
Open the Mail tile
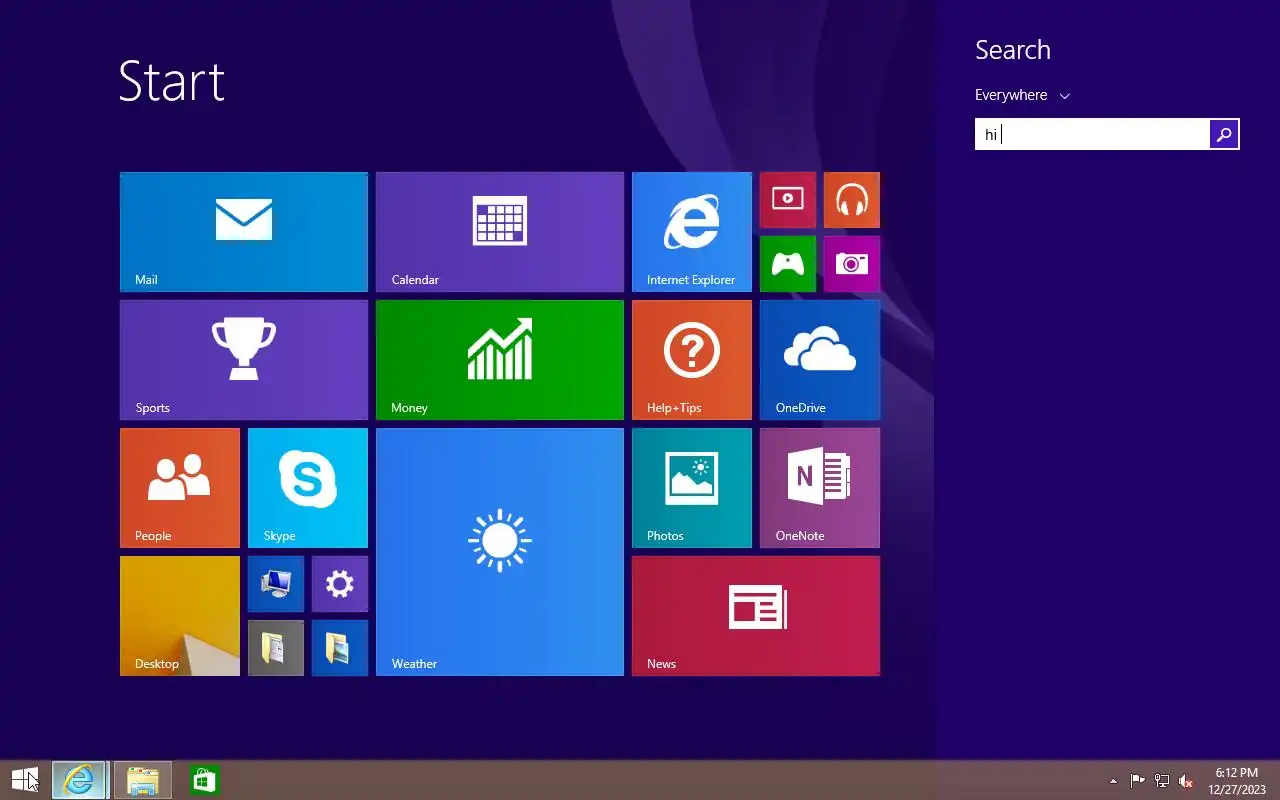pos(244,232)
